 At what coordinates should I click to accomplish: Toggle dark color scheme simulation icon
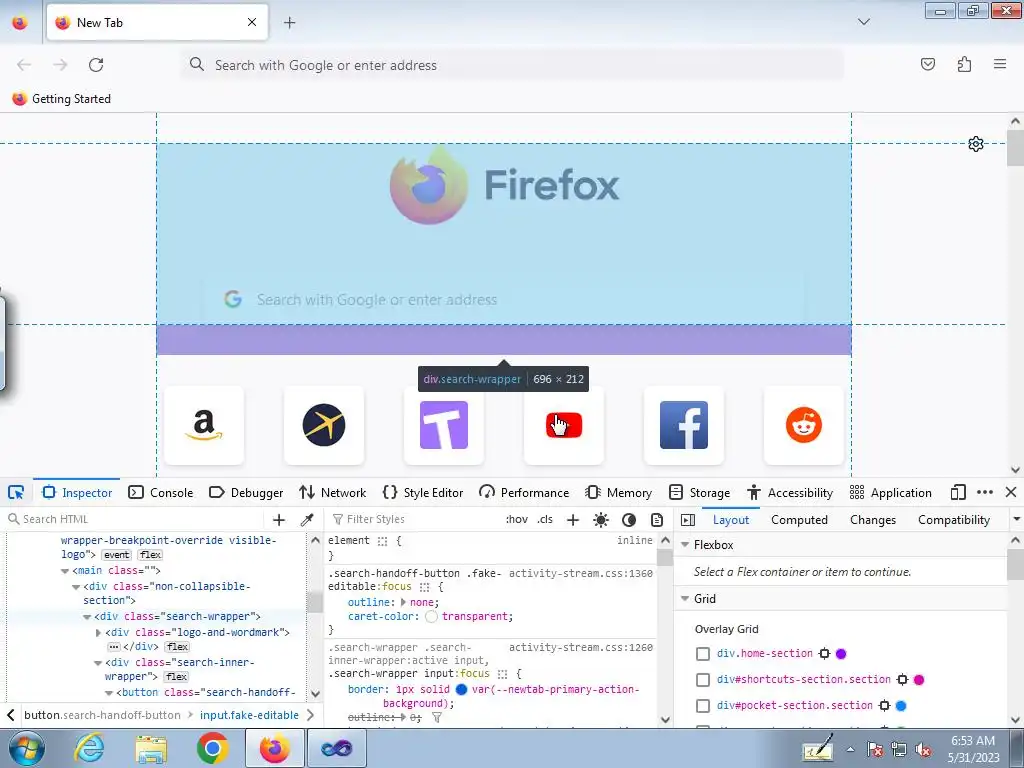(629, 520)
